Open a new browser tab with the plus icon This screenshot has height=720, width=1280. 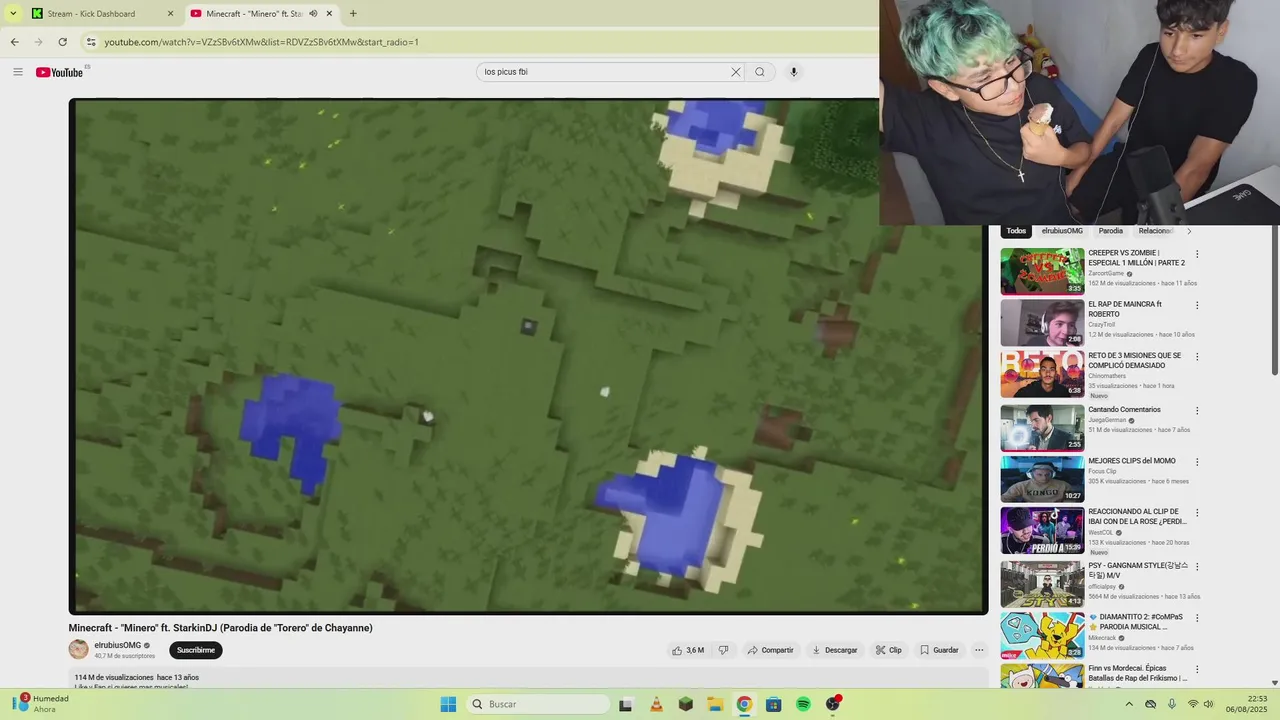353,14
